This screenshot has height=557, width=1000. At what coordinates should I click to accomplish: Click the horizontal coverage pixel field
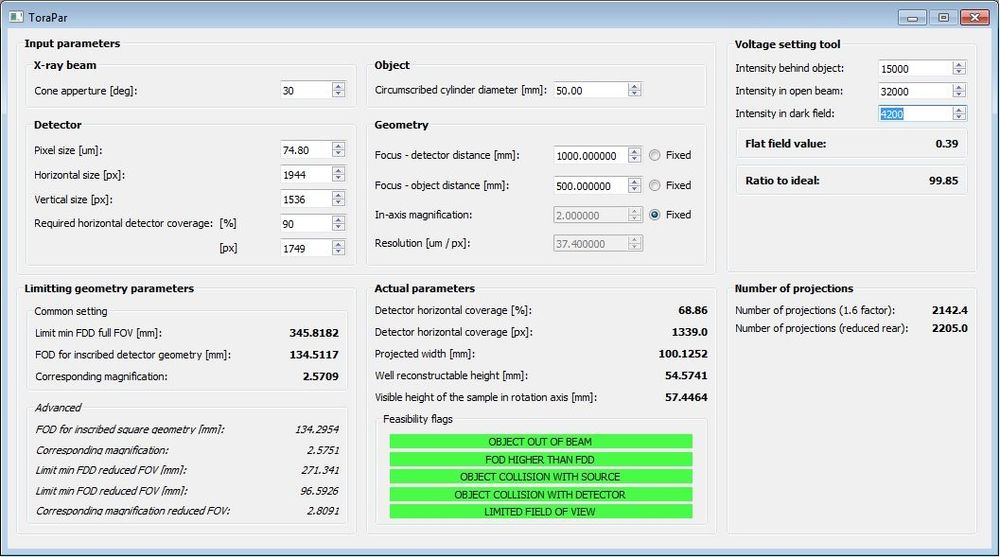point(305,248)
